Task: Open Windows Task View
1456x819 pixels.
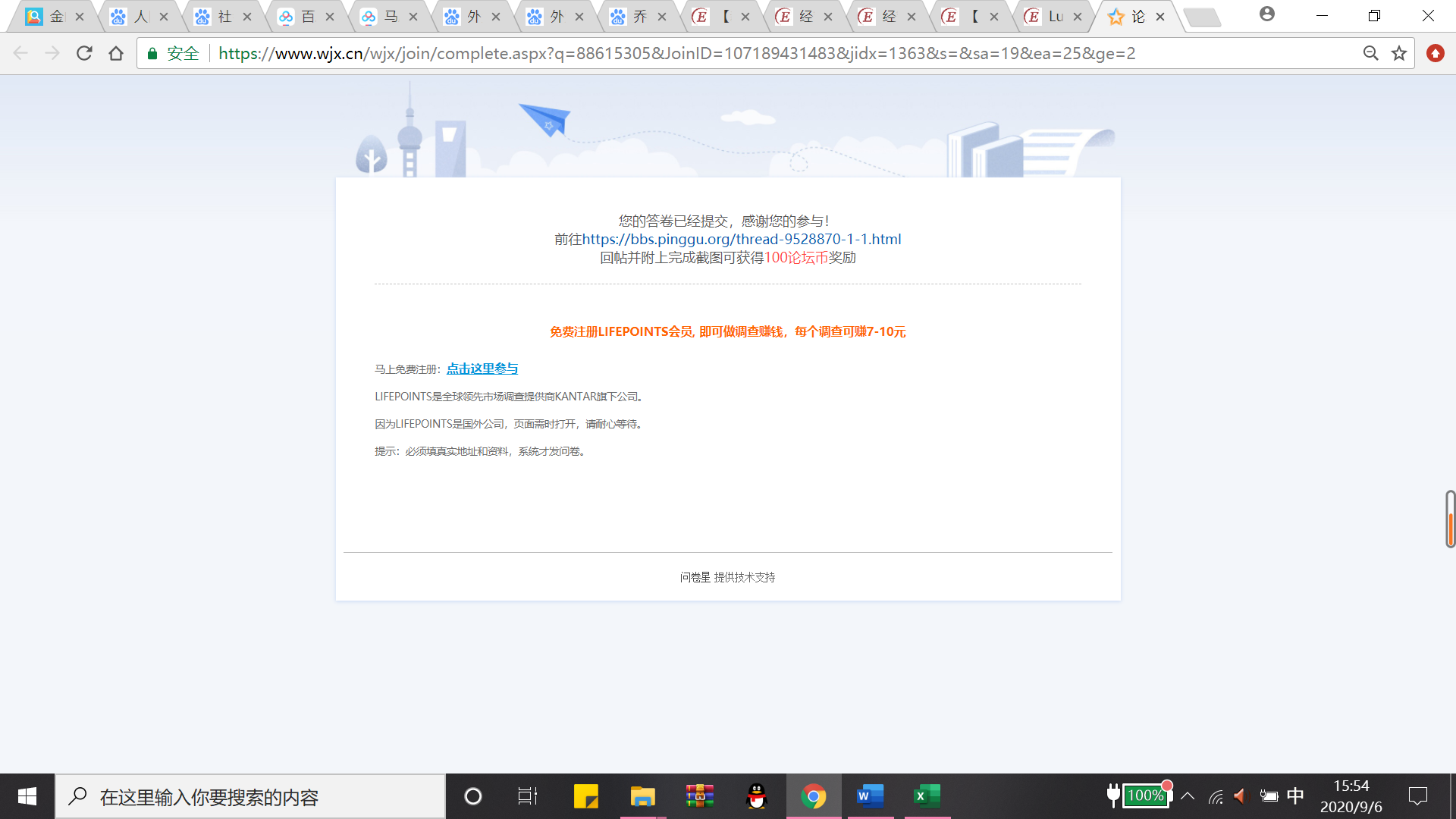Action: pyautogui.click(x=527, y=796)
